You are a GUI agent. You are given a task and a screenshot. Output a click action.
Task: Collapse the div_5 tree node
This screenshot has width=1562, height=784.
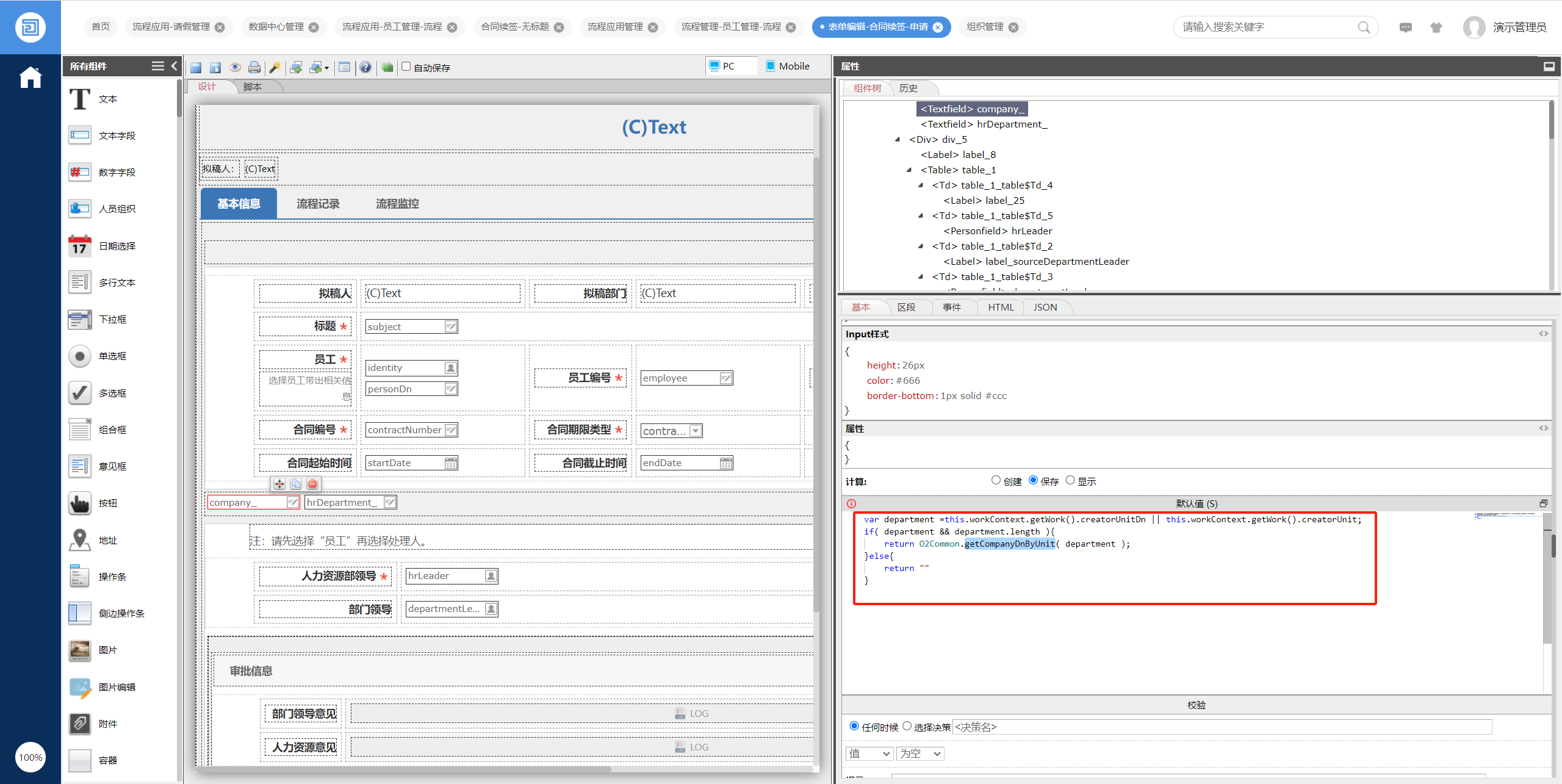(x=898, y=139)
